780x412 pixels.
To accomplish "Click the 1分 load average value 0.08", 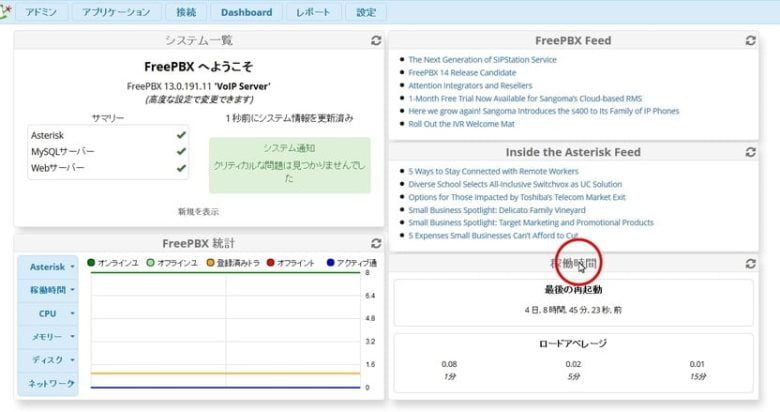I will (x=449, y=364).
